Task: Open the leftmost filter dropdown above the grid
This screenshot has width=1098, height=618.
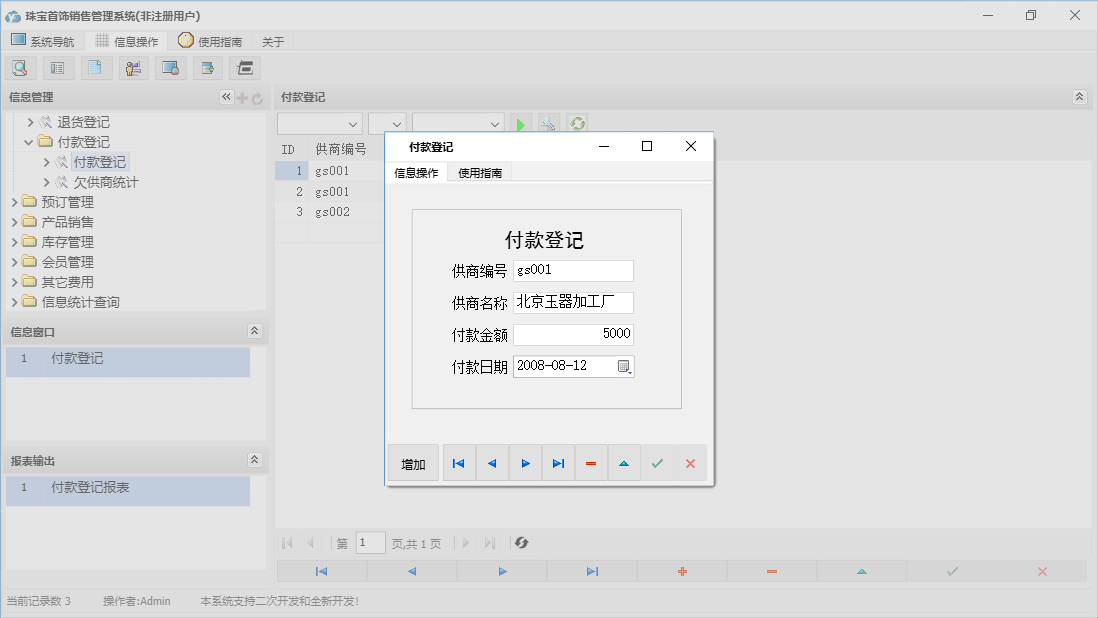Action: tap(319, 123)
